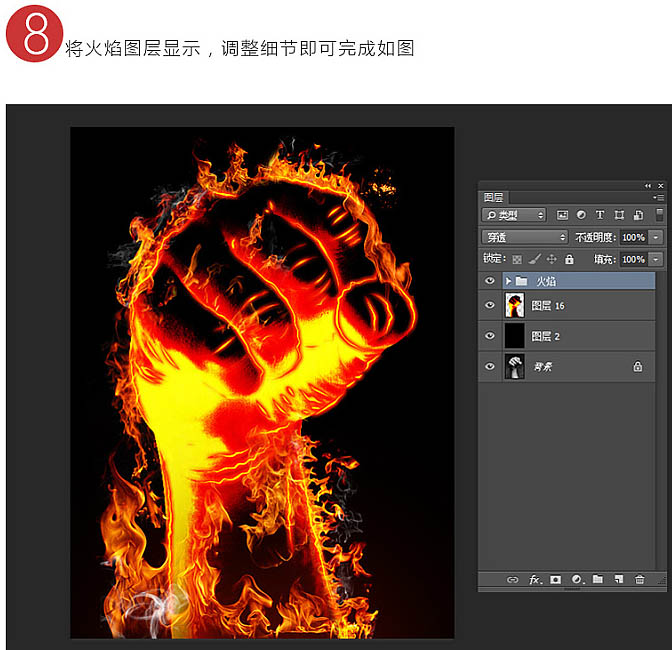Click the 填充 100% value field

(633, 259)
